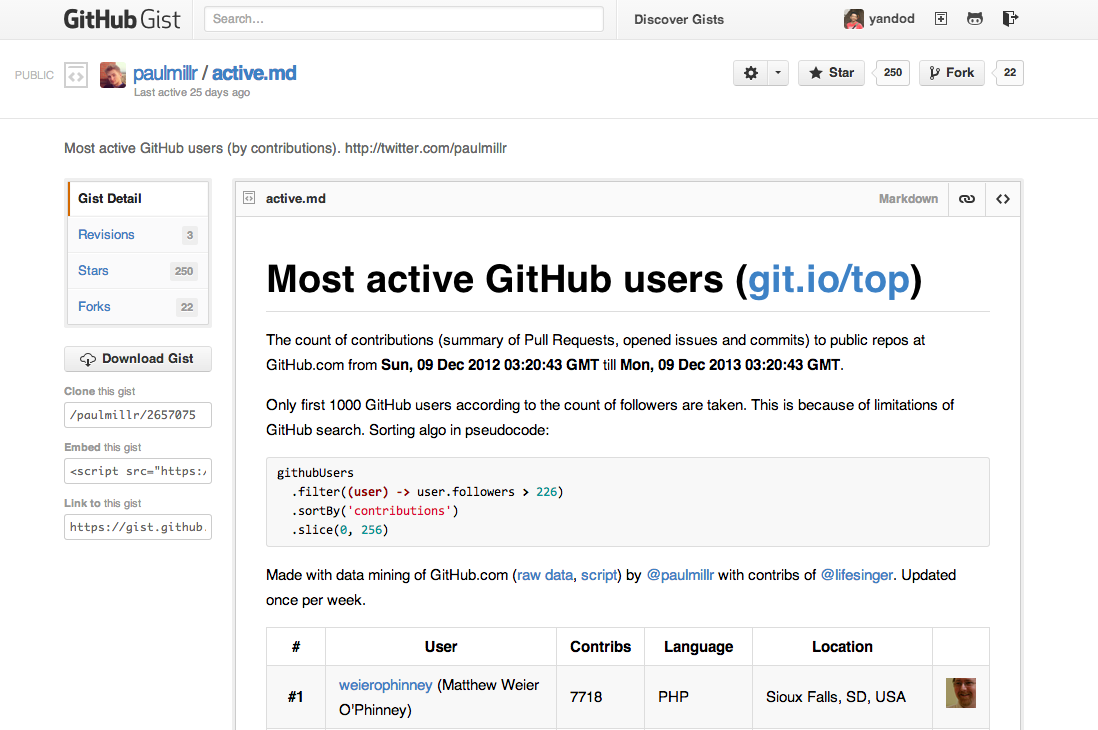Click the sign out icon
This screenshot has height=730, width=1098.
point(1009,19)
